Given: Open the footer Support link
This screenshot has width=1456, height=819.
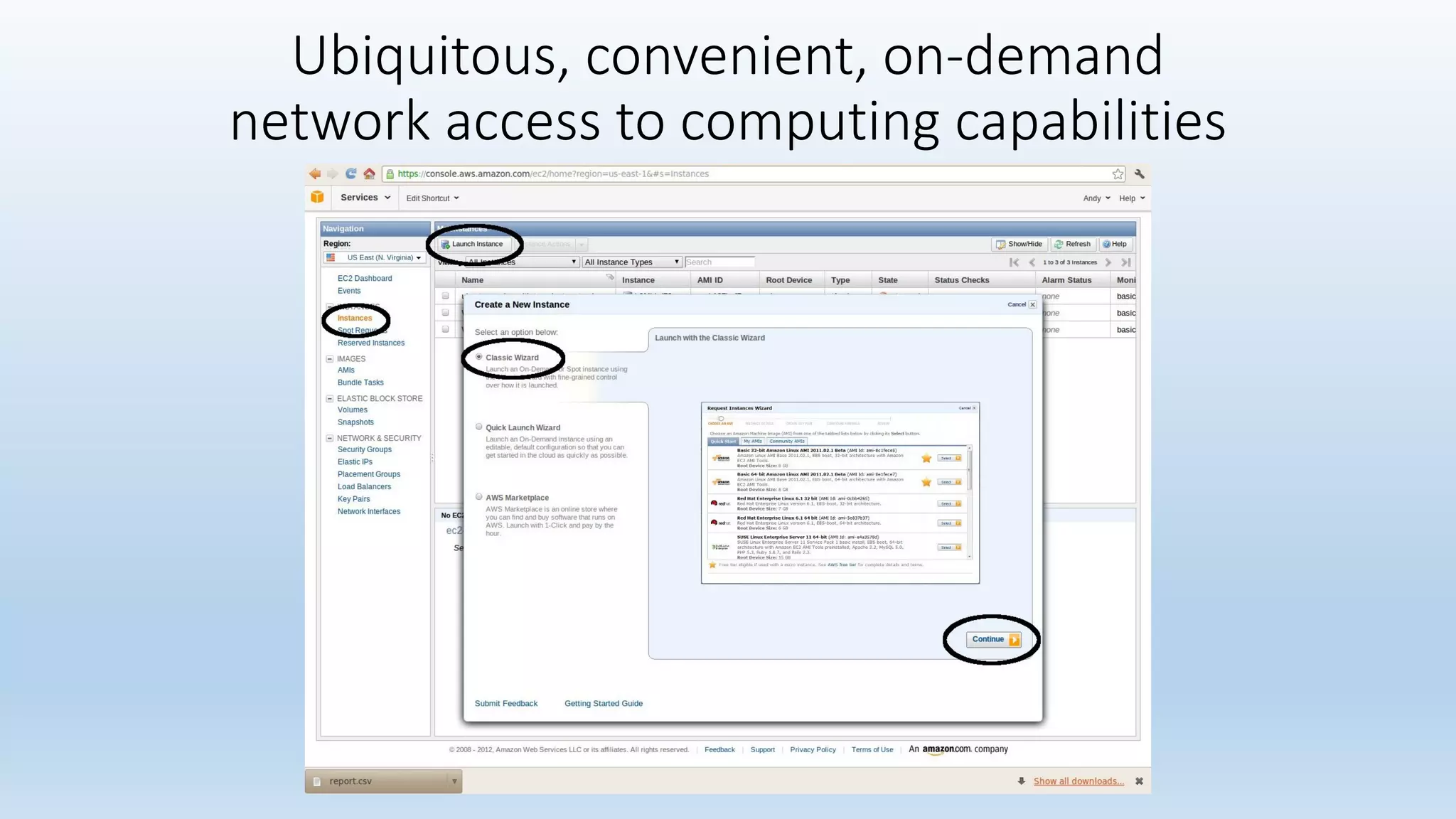Looking at the screenshot, I should [762, 749].
